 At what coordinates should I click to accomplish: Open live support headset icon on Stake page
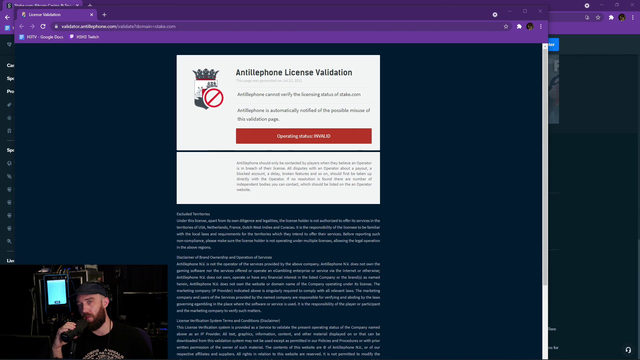pos(628,350)
